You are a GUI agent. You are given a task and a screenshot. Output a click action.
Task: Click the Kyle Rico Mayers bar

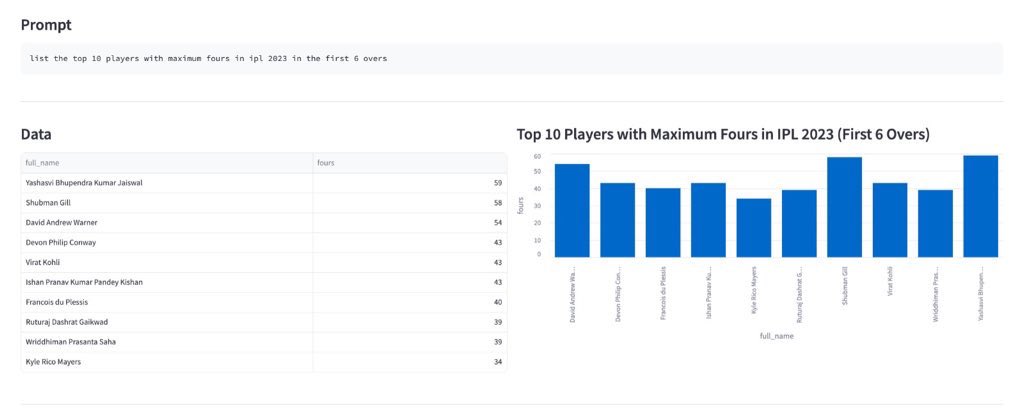[754, 228]
